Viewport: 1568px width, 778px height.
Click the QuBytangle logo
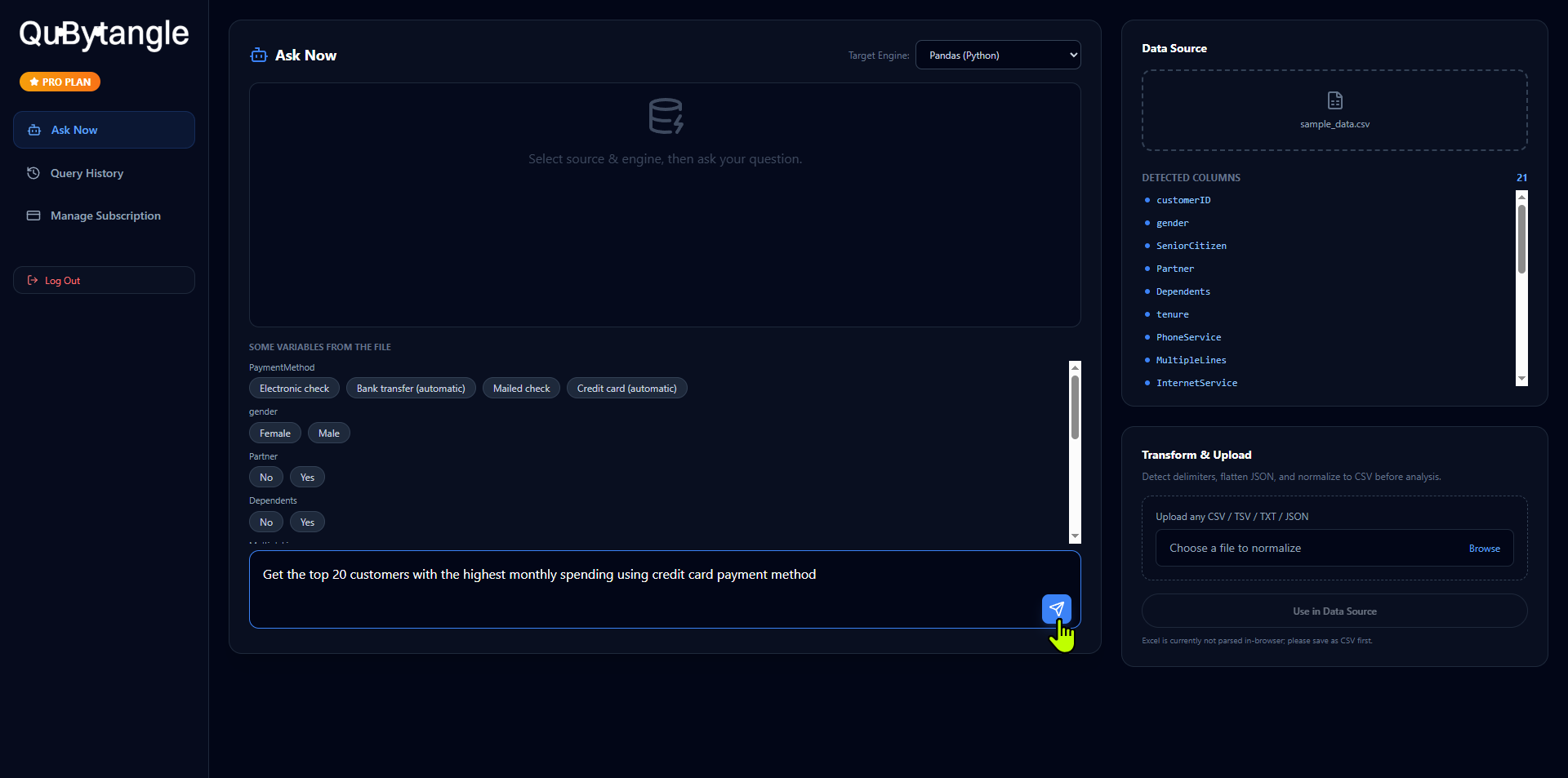[x=103, y=33]
